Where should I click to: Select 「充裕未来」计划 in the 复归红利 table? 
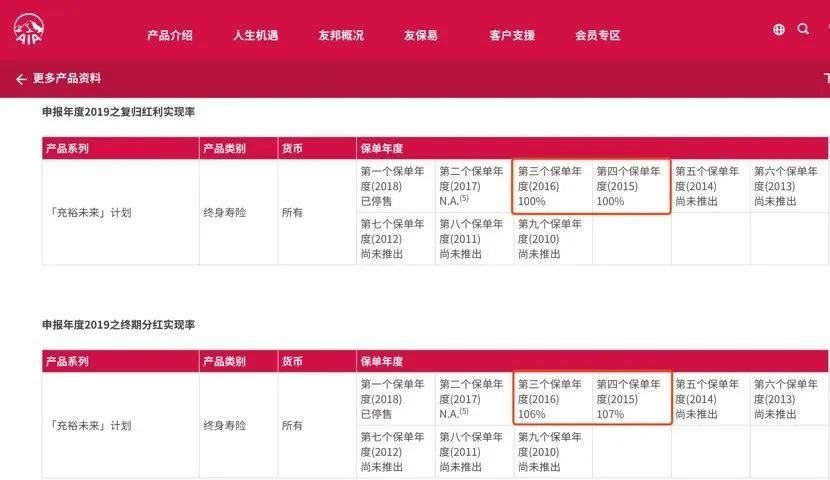(x=89, y=212)
